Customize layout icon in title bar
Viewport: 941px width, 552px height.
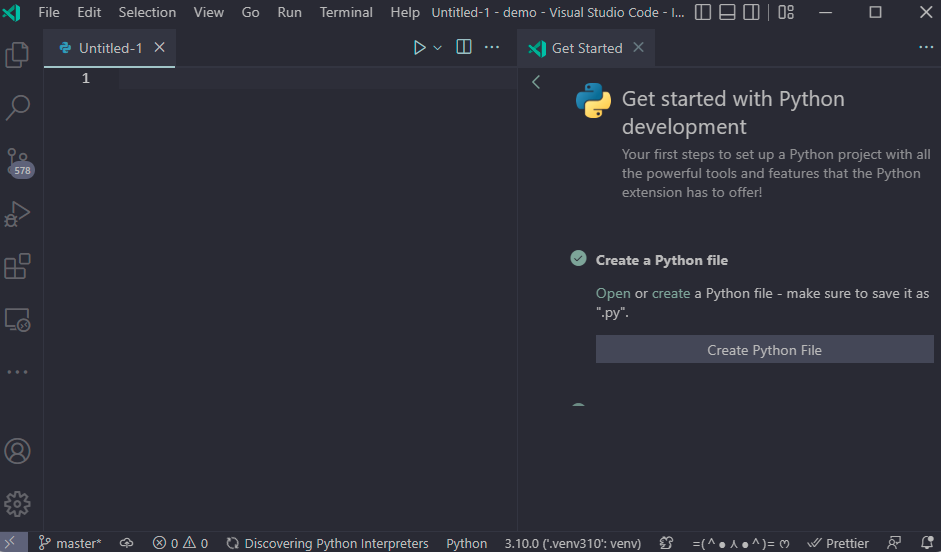(x=786, y=12)
